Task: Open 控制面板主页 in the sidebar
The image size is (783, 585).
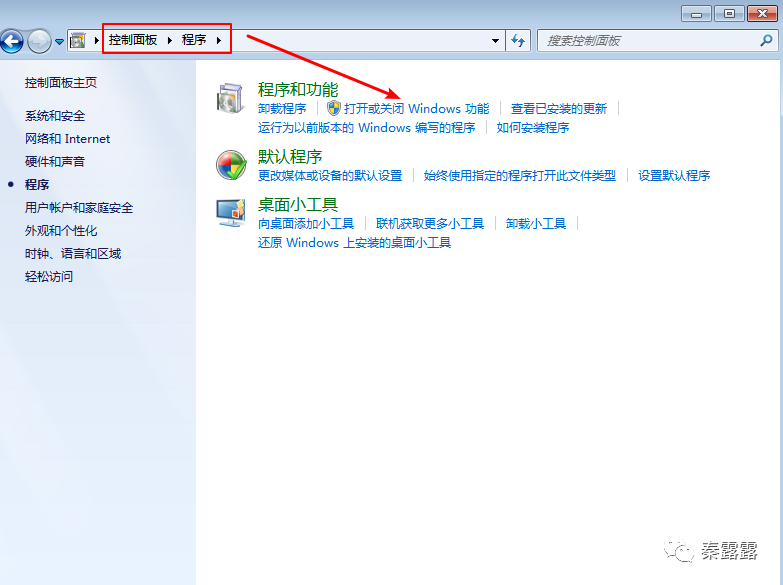Action: pyautogui.click(x=61, y=82)
